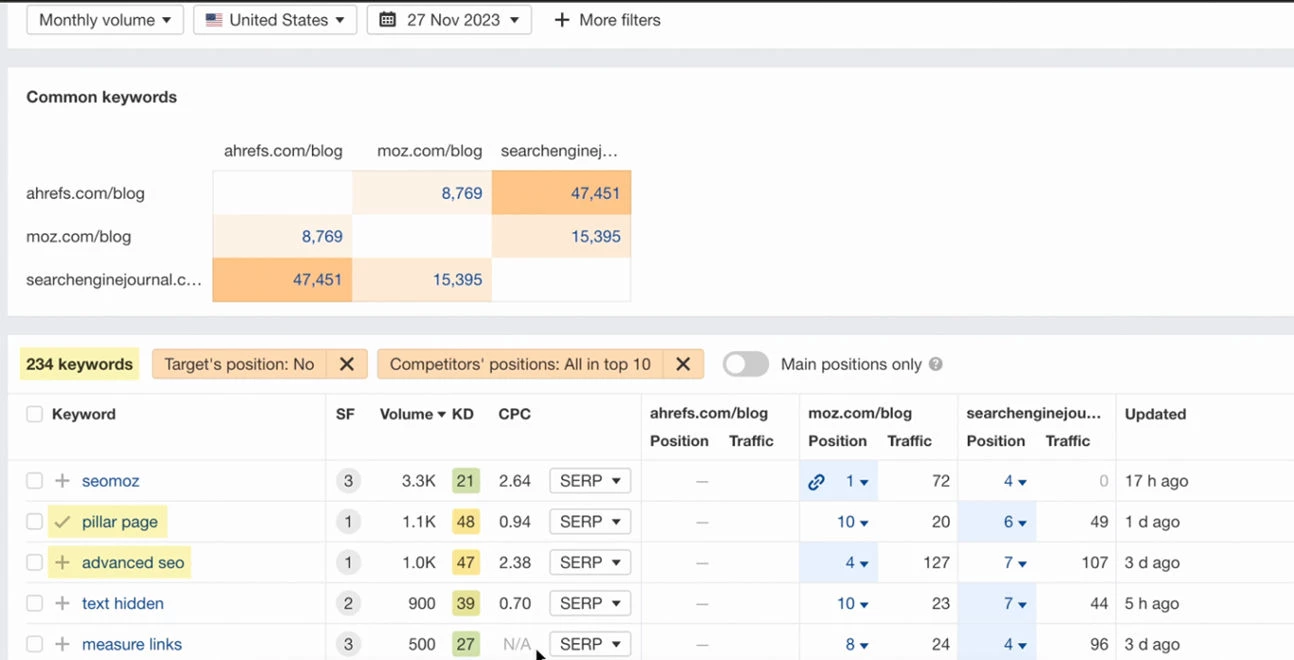Click 8,769 in the ahrefs.com/blog row
The width and height of the screenshot is (1294, 660).
pos(461,194)
